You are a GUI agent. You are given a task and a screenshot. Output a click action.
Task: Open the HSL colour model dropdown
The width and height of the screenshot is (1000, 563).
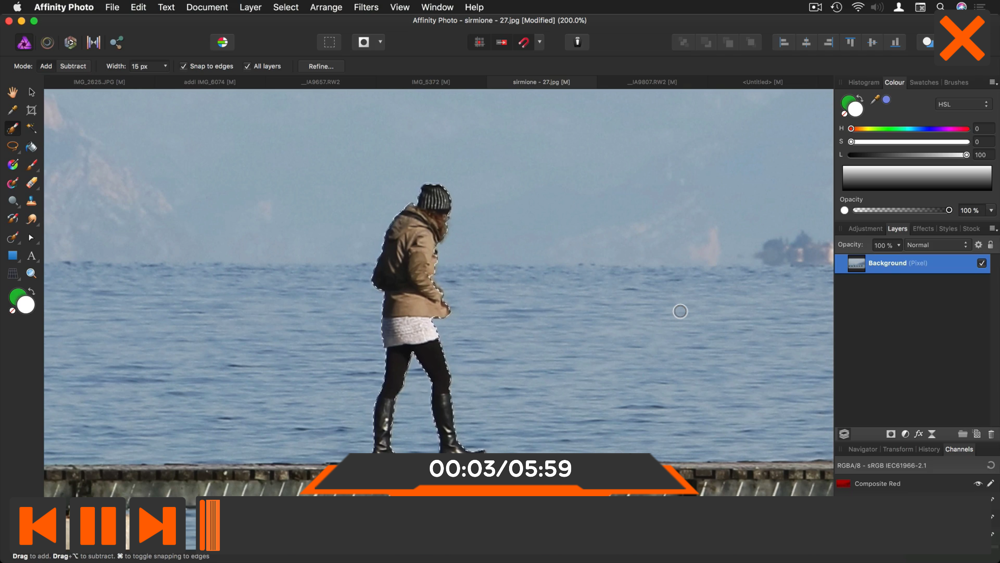(963, 104)
